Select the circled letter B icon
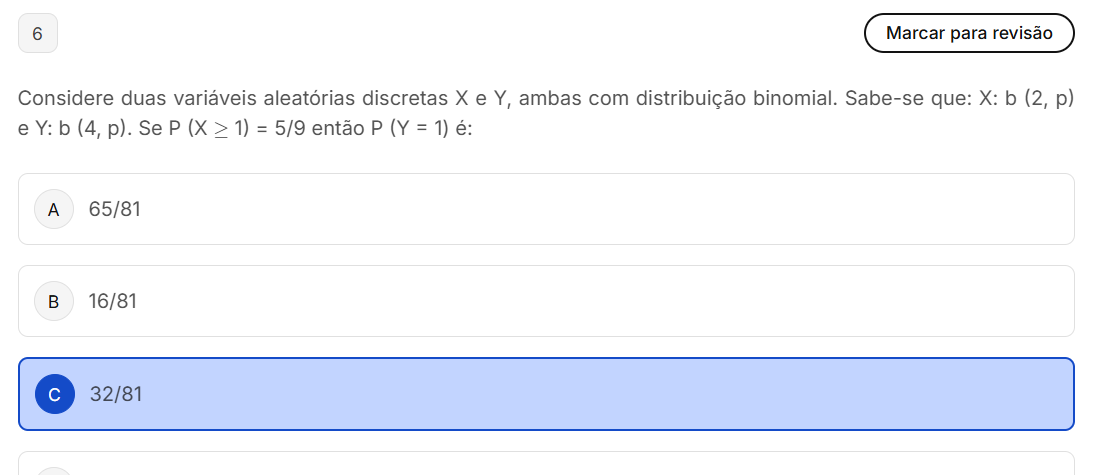The height and width of the screenshot is (475, 1097). (54, 301)
